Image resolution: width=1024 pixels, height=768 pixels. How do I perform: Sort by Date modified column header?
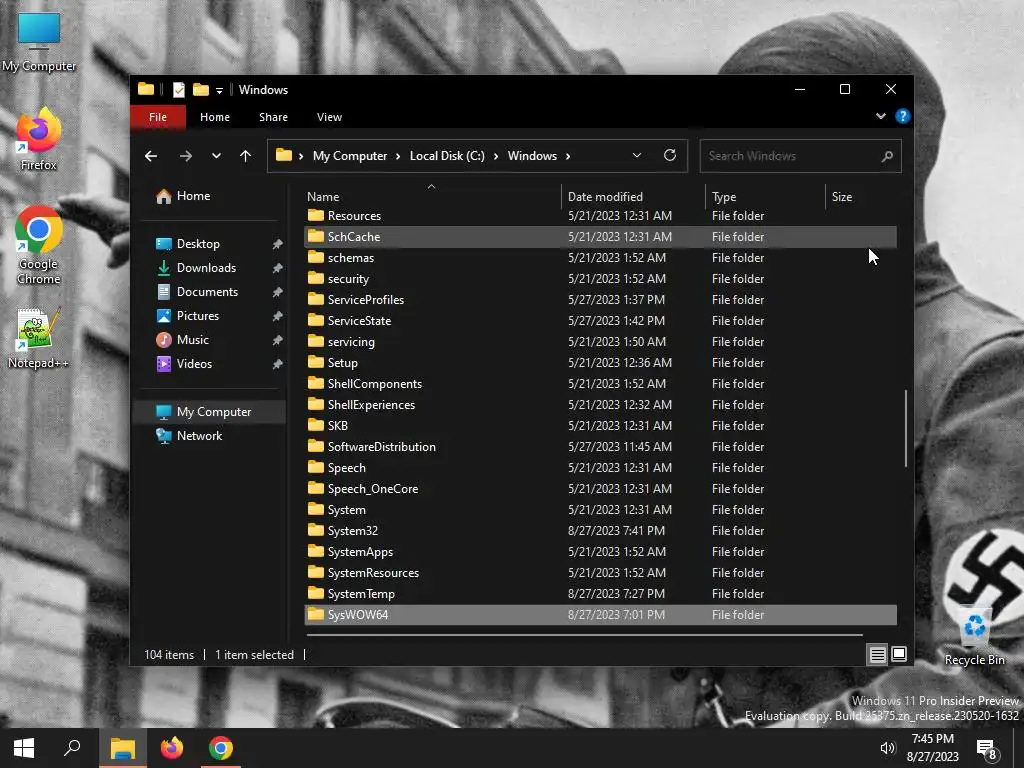633,197
